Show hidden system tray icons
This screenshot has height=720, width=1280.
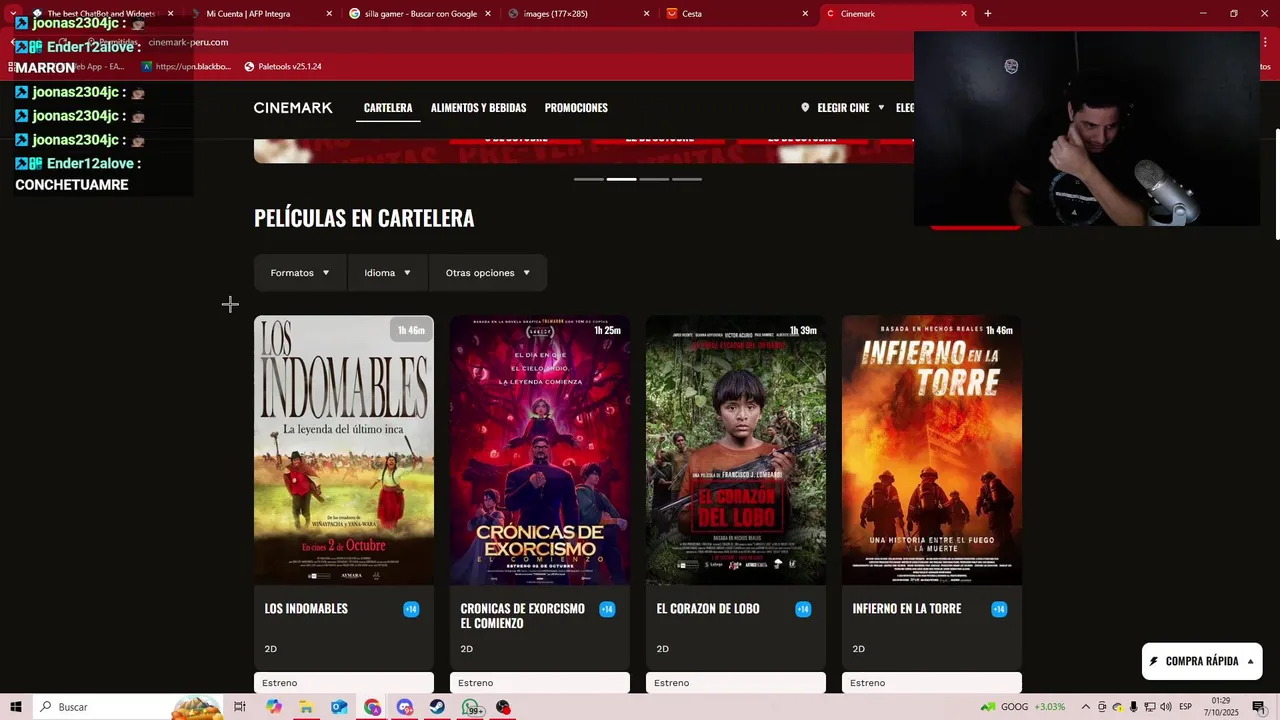(1086, 707)
